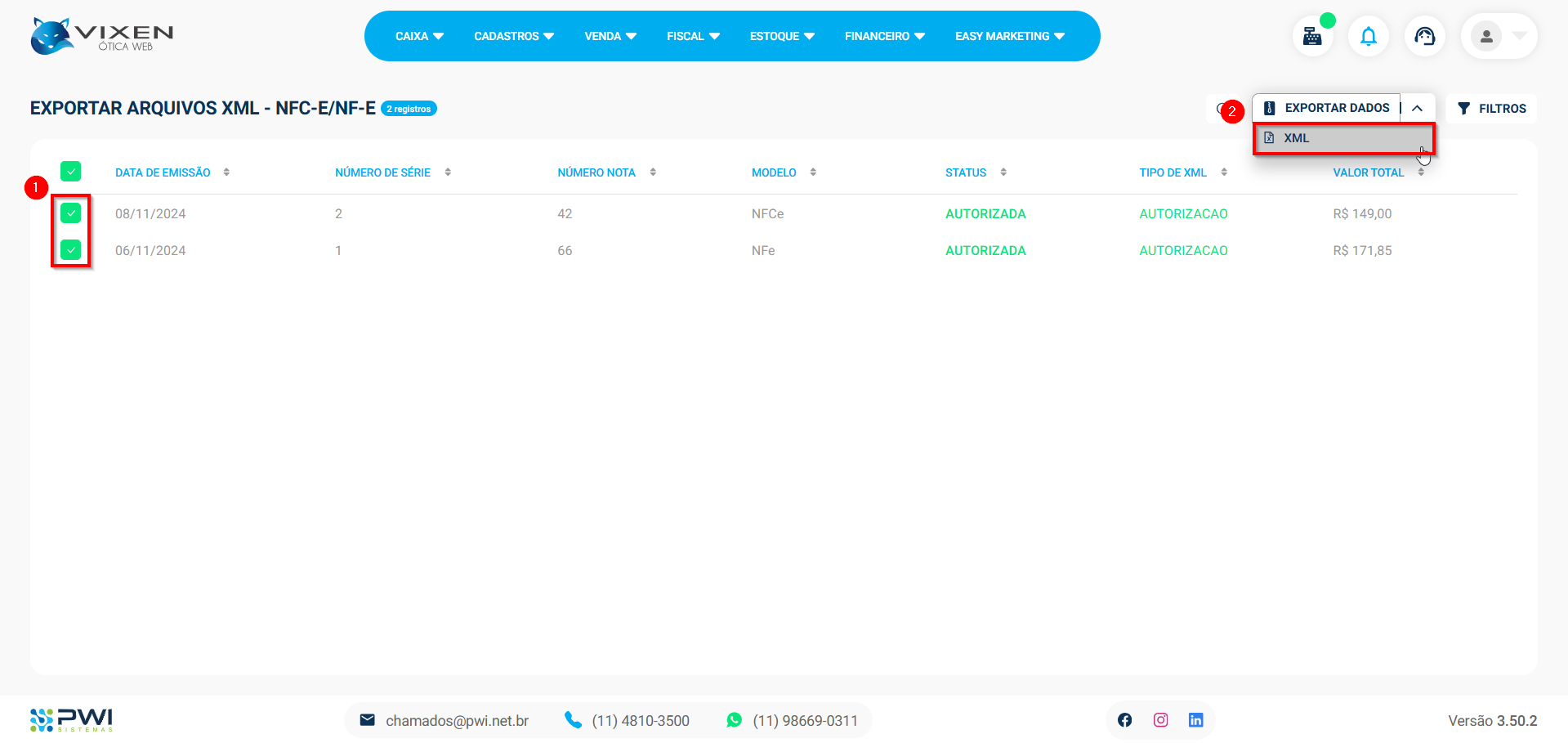This screenshot has width=1568, height=743.
Task: Click the user profile avatar icon
Action: 1486,37
